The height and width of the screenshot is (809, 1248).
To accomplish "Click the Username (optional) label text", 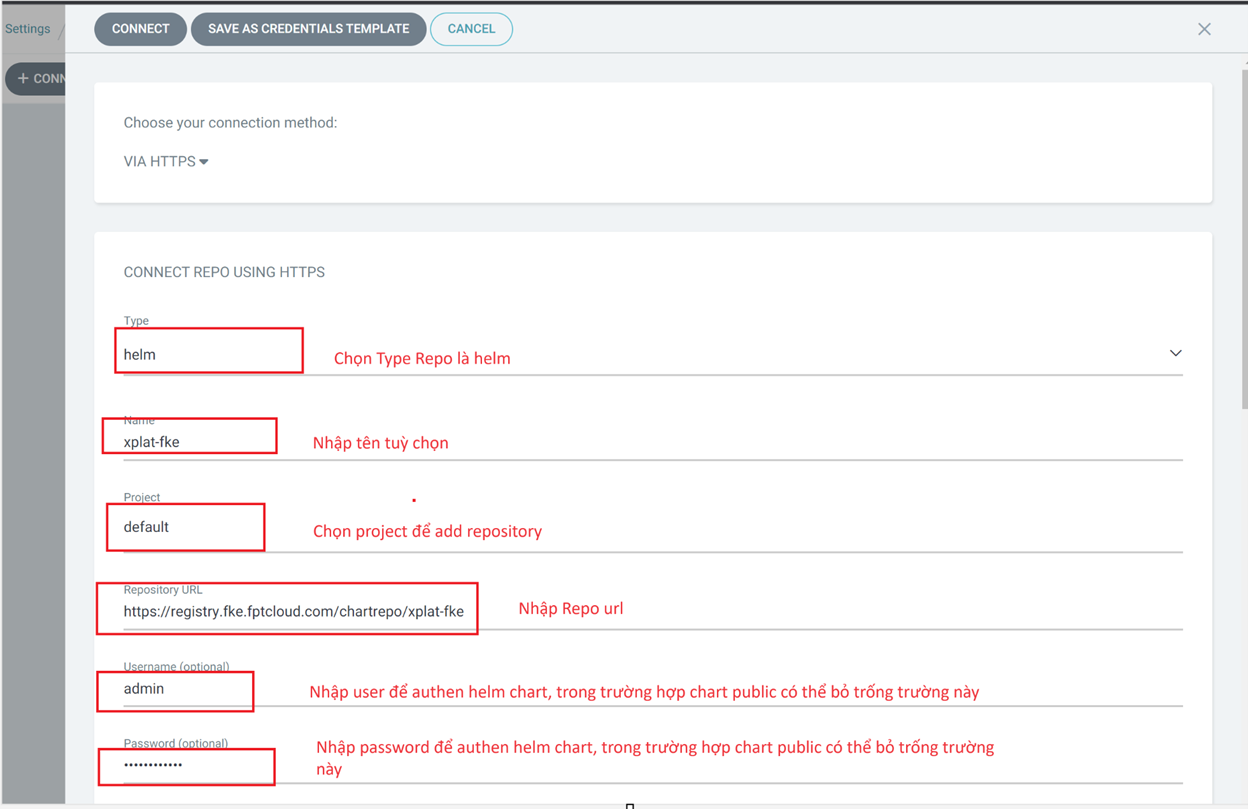I will coord(176,667).
